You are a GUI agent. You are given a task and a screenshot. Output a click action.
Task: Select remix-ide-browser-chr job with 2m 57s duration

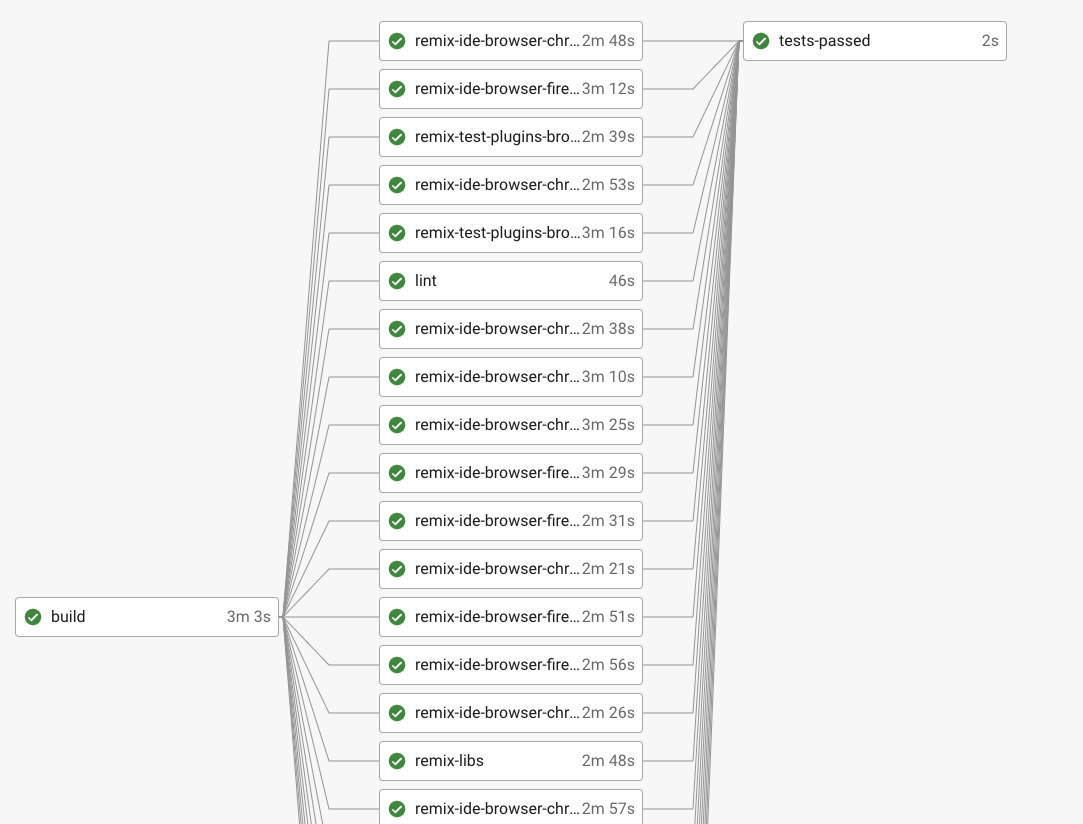511,809
